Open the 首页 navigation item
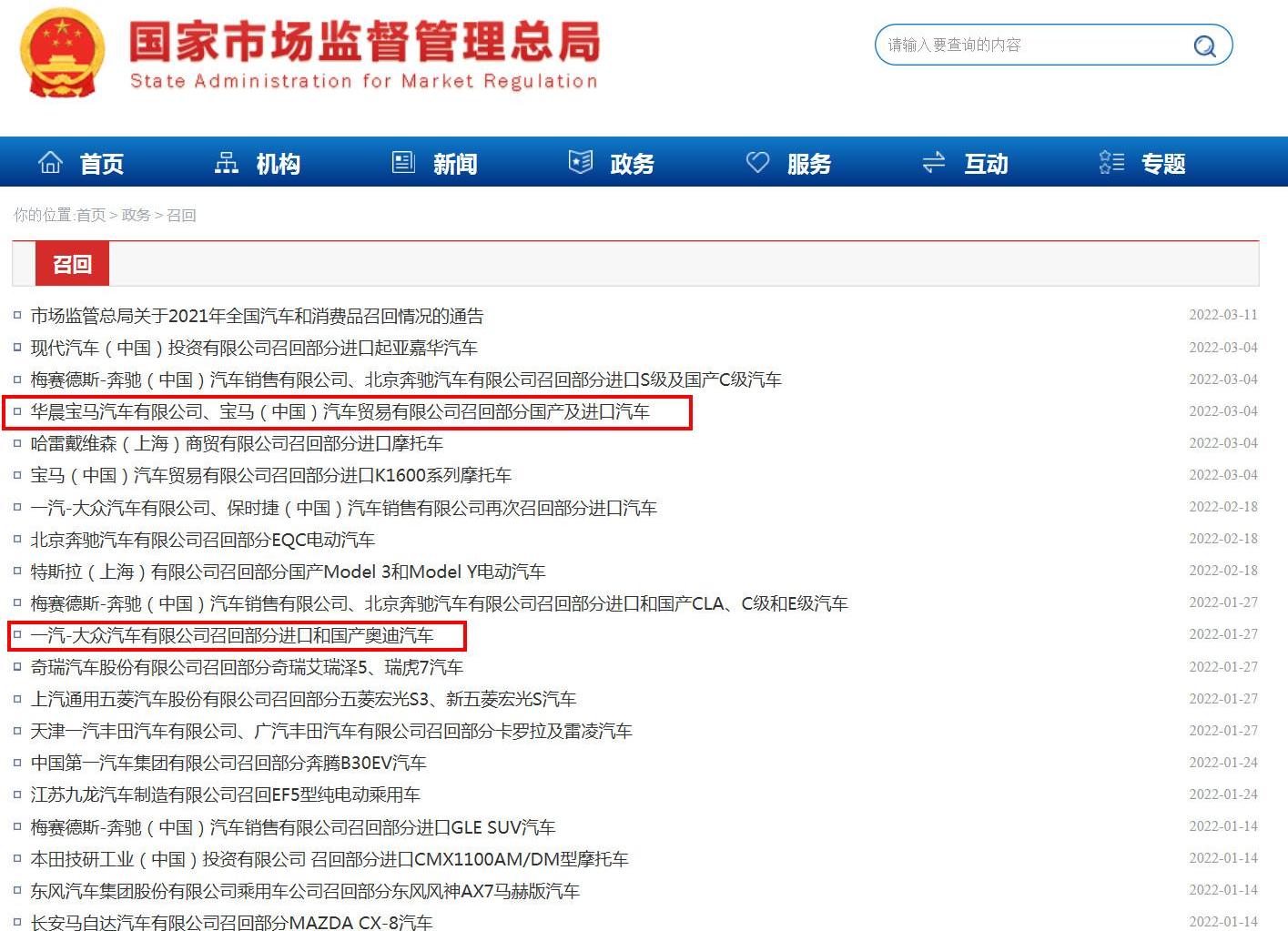Viewport: 1288px width, 931px height. coord(102,164)
